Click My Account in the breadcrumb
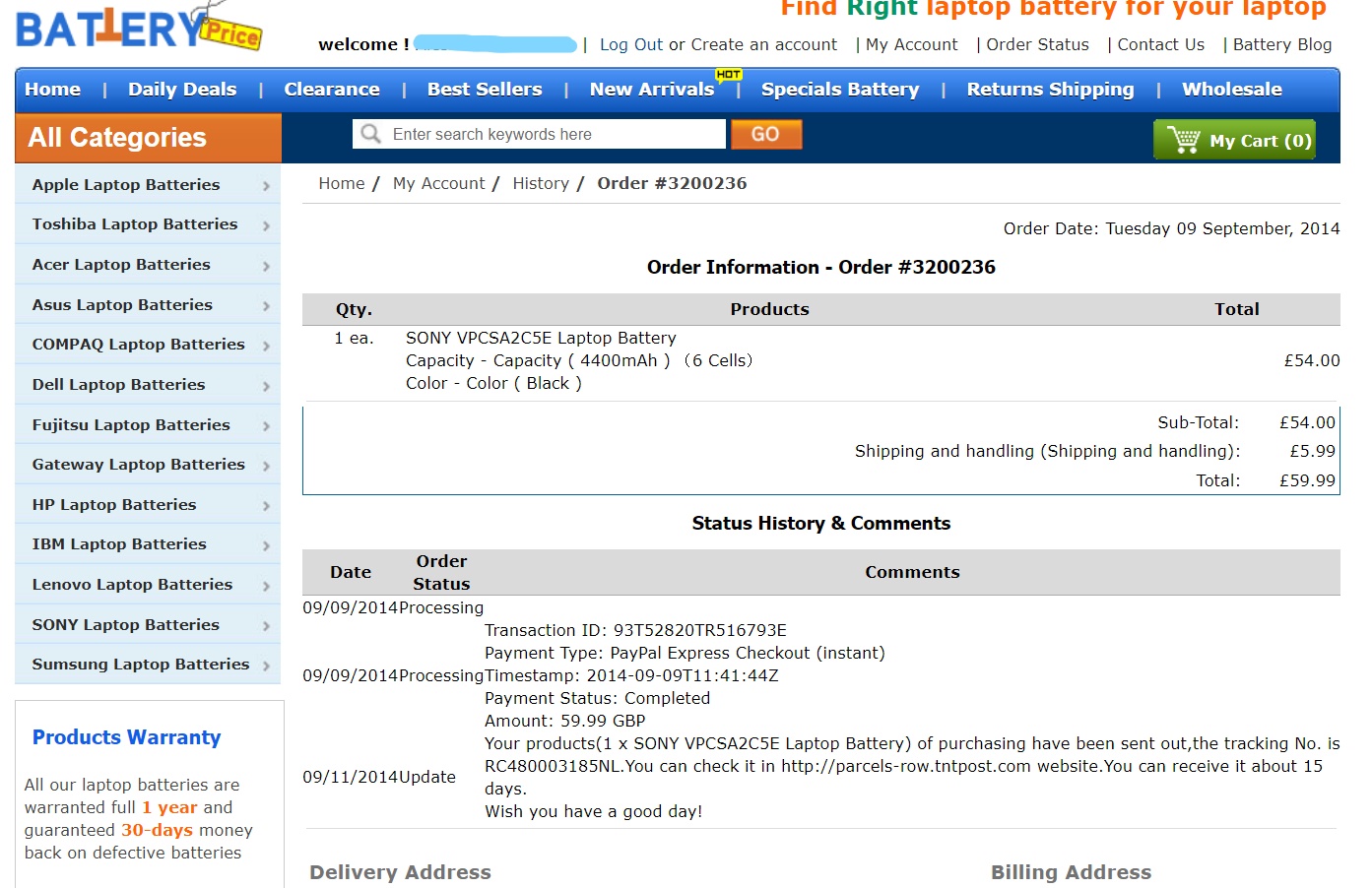 pos(439,183)
